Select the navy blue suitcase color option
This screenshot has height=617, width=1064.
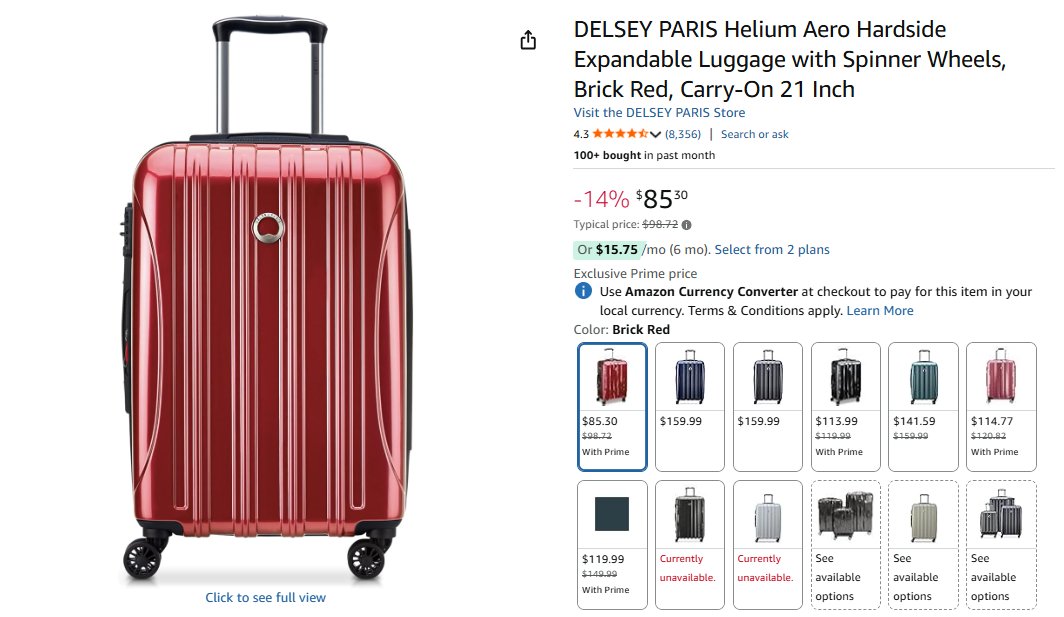click(x=690, y=407)
